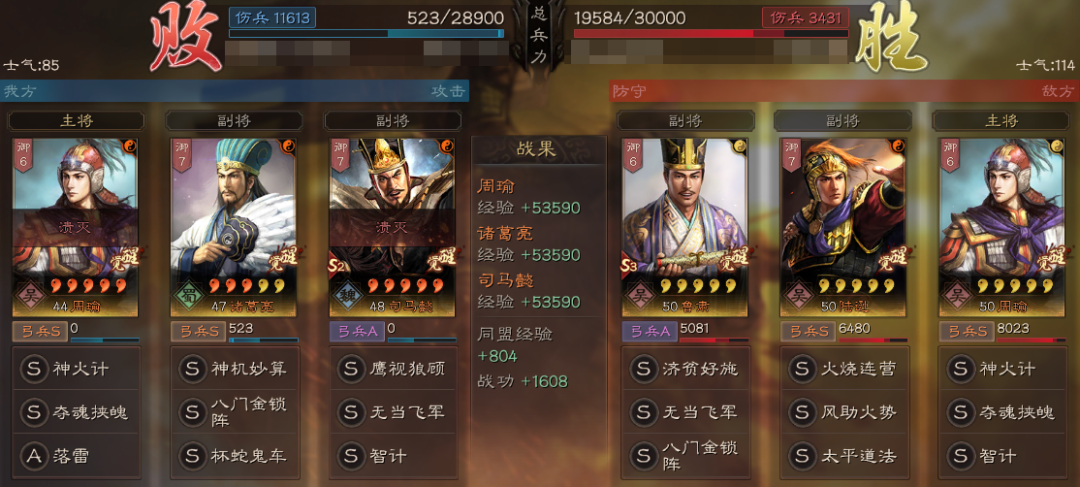
Task: Click the 鹰视狼顾 skill S icon
Action: click(351, 369)
